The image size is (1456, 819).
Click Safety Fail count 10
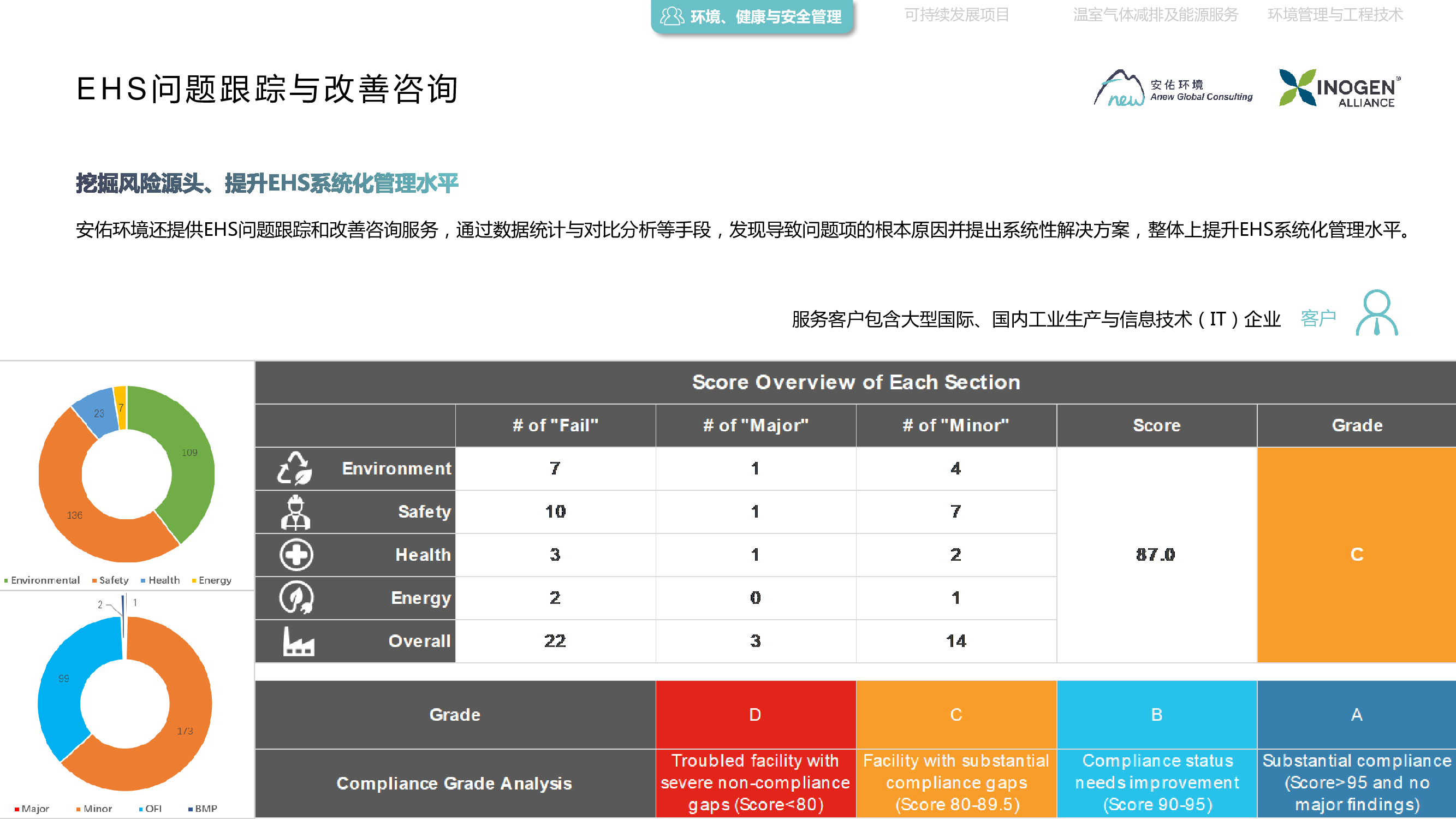tap(555, 512)
